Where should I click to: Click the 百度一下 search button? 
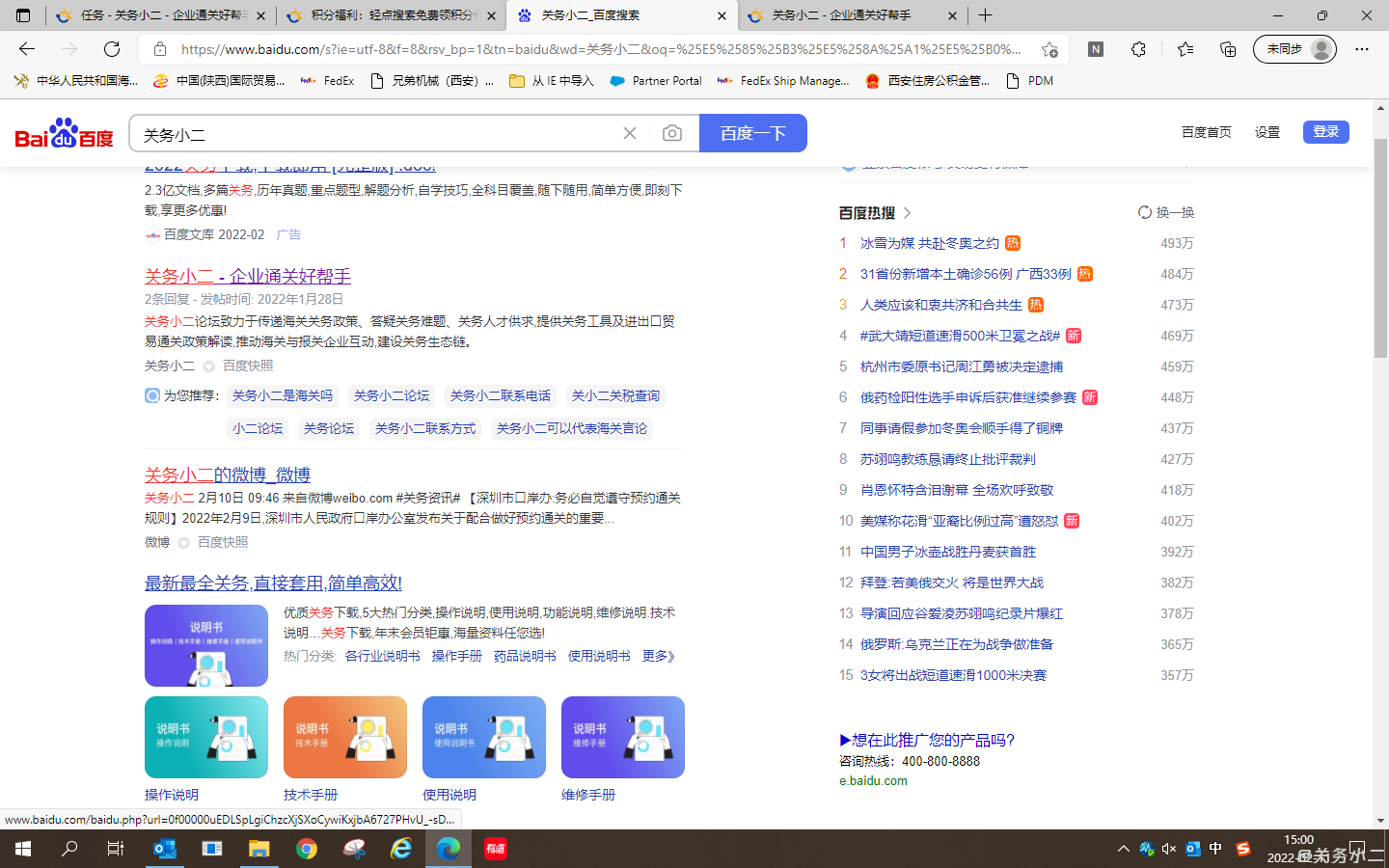tap(752, 133)
